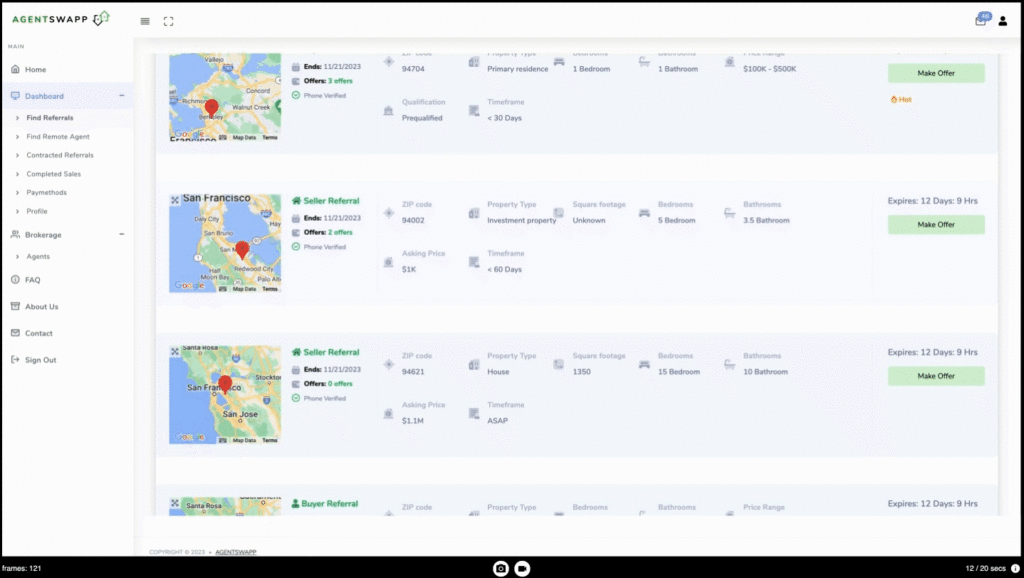Image resolution: width=1024 pixels, height=578 pixels.
Task: Collapse the Brokerage menu section
Action: (121, 234)
